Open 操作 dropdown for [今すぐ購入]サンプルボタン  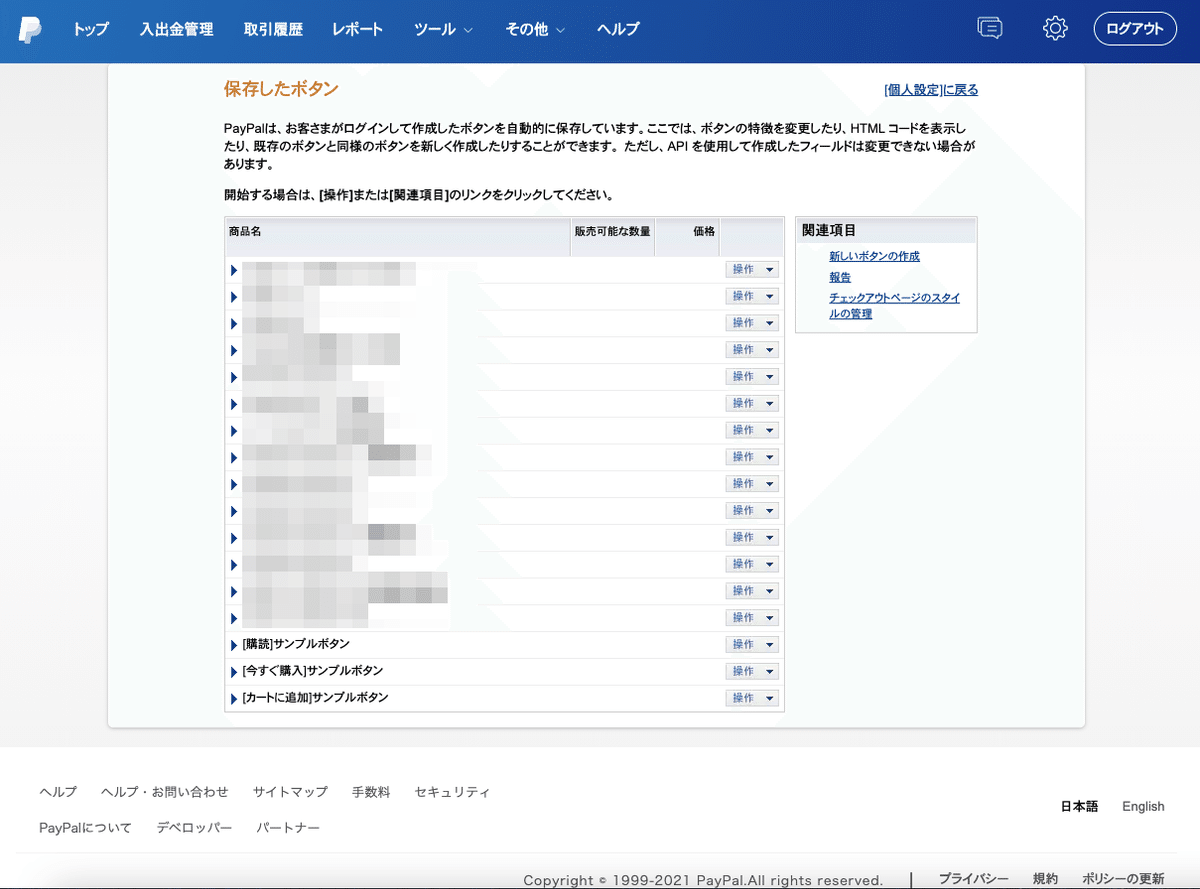(x=752, y=671)
